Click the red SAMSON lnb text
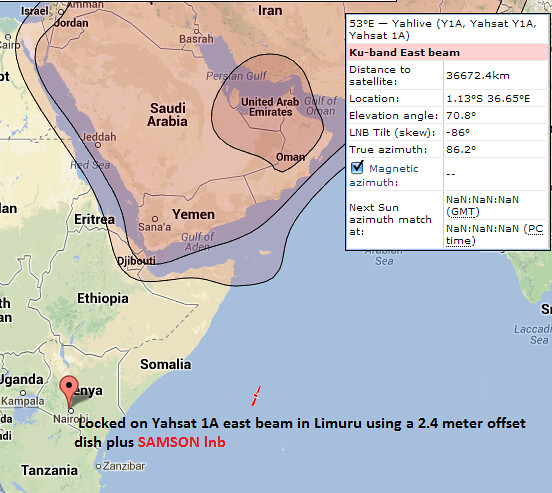The width and height of the screenshot is (552, 493). (x=181, y=442)
